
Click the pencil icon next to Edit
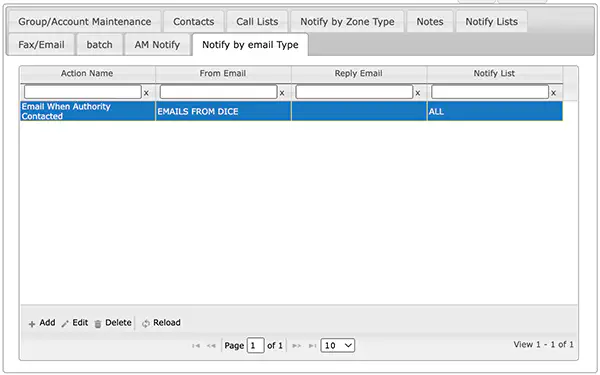[65, 324]
